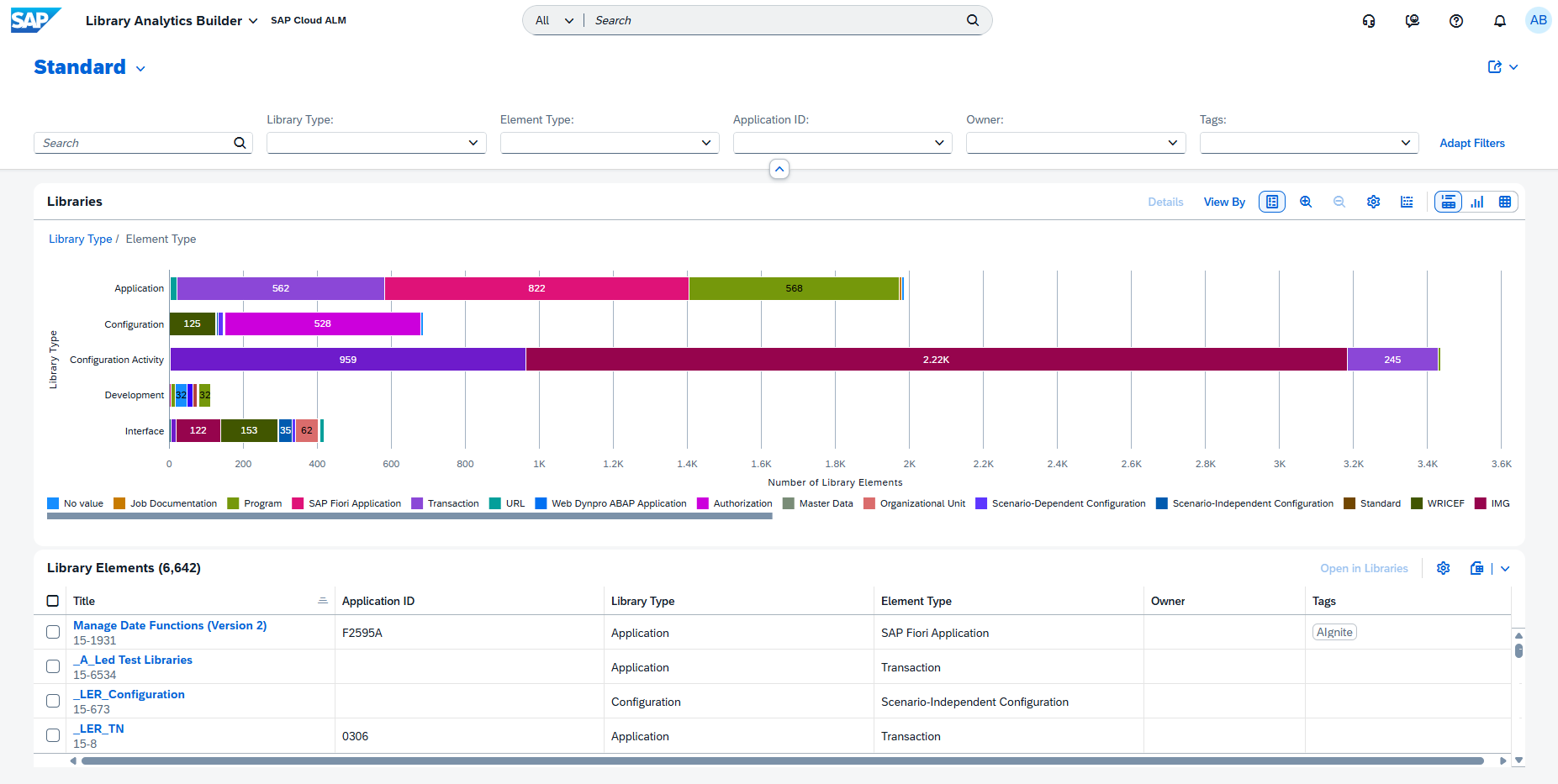Collapse the filter bar header

tap(779, 169)
